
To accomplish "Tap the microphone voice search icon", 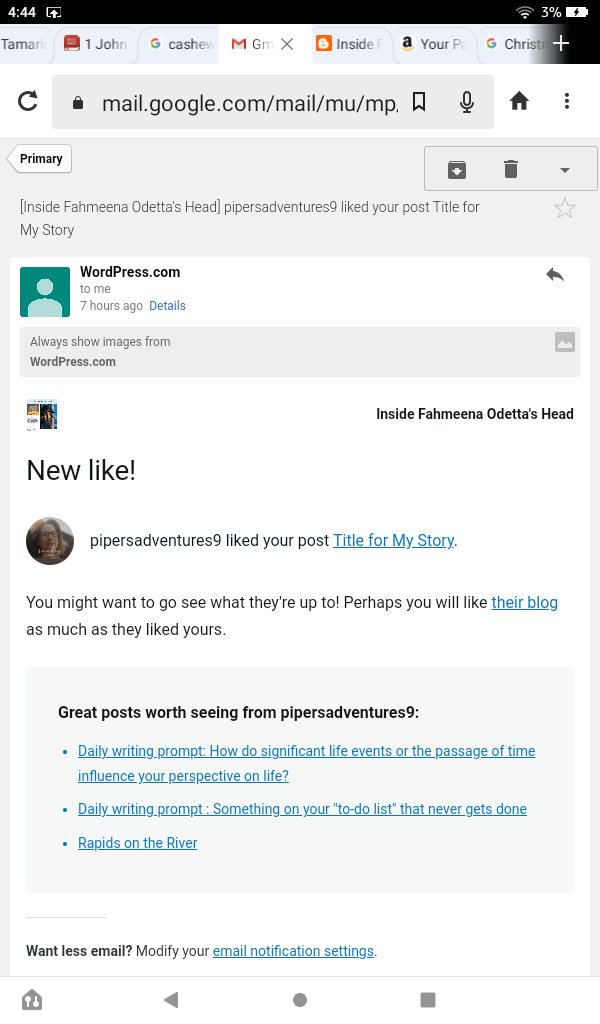I will tap(467, 101).
